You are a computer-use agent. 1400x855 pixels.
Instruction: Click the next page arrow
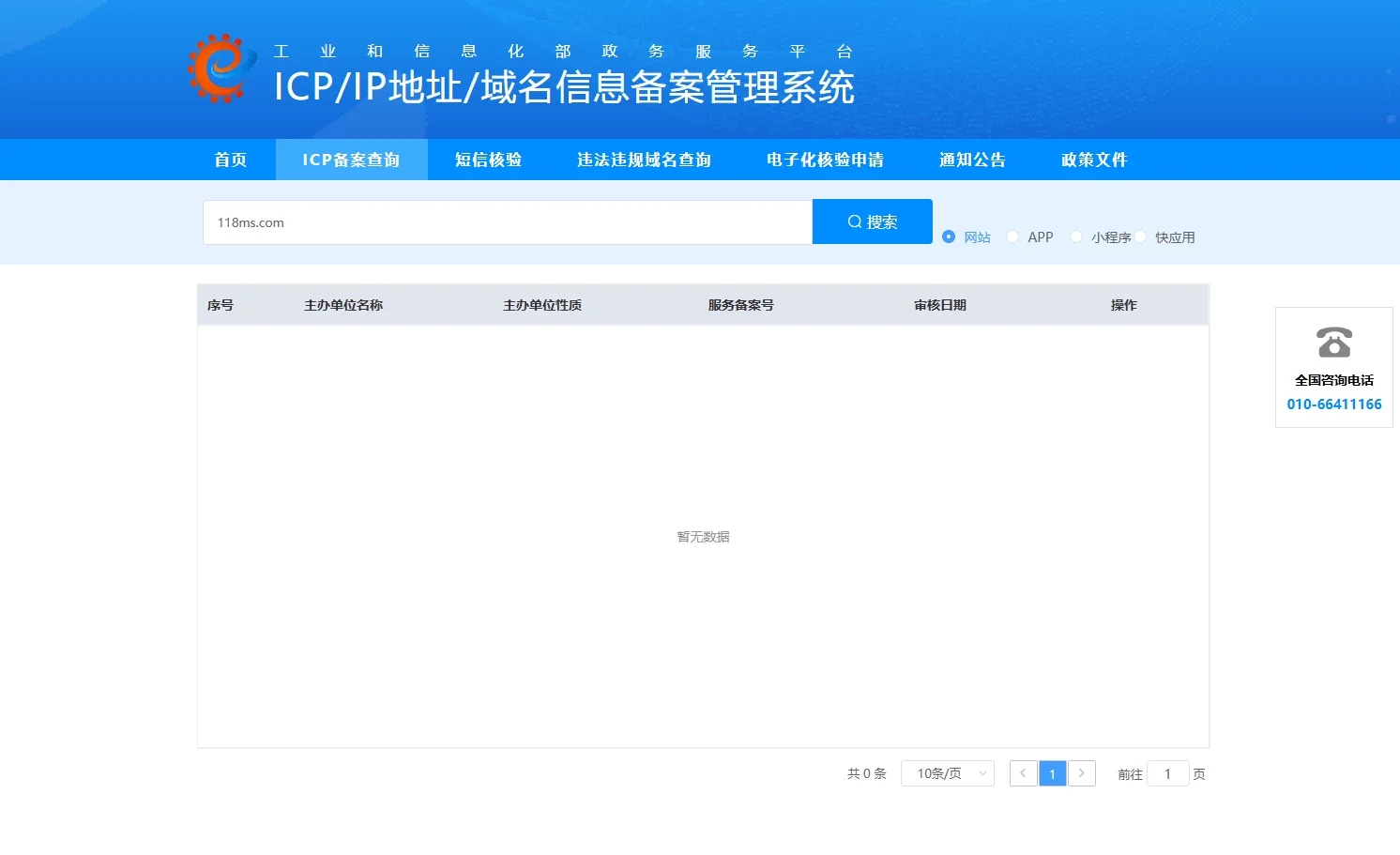pos(1083,773)
